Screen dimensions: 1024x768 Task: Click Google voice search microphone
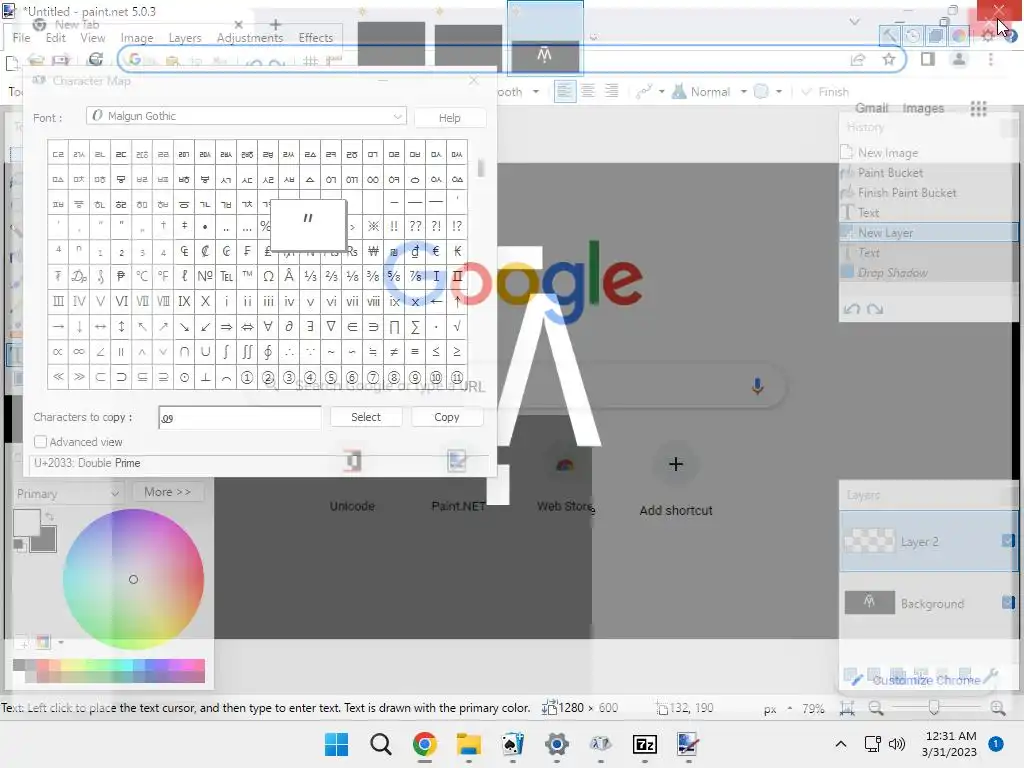pyautogui.click(x=758, y=386)
